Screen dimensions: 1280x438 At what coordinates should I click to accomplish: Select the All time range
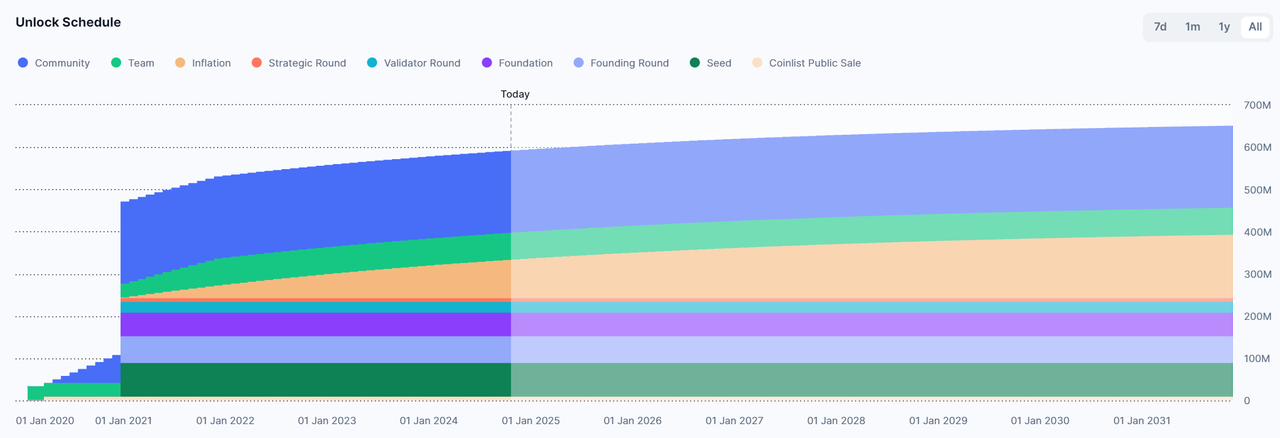point(1255,27)
